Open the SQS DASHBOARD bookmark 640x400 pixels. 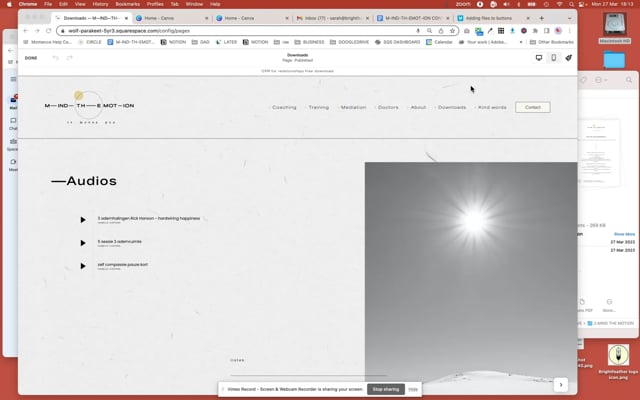(397, 42)
